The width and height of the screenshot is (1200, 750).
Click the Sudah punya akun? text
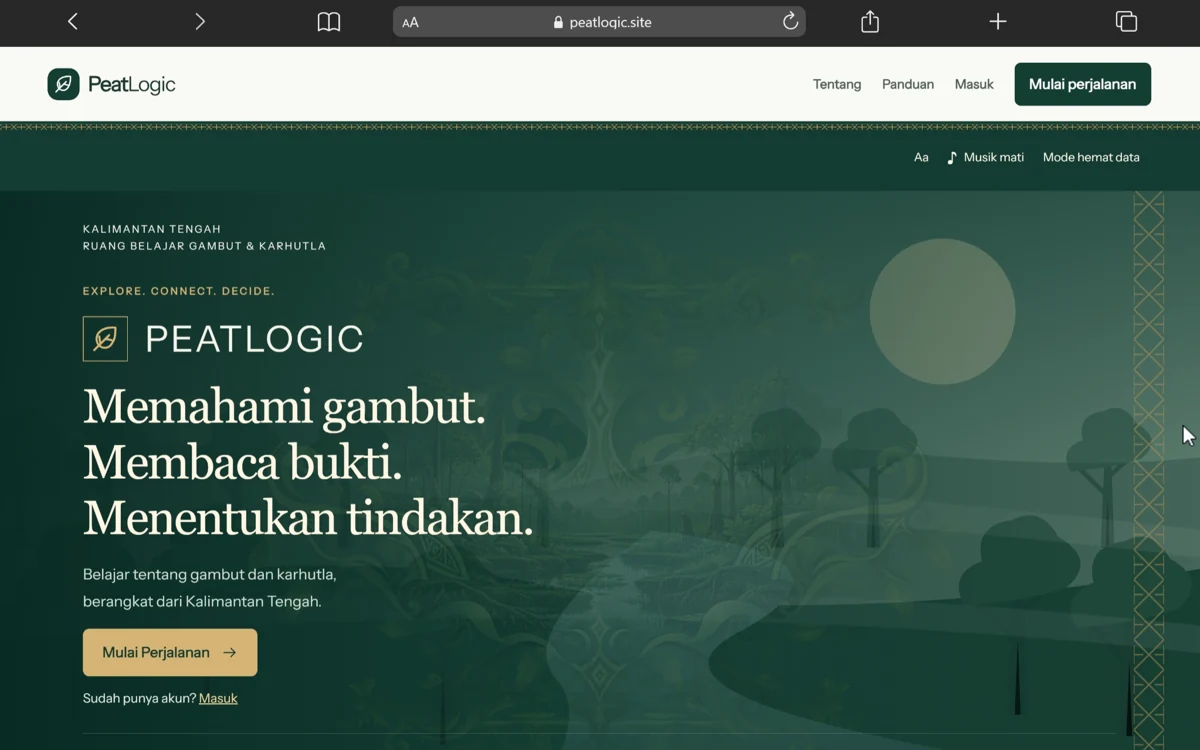pyautogui.click(x=139, y=698)
